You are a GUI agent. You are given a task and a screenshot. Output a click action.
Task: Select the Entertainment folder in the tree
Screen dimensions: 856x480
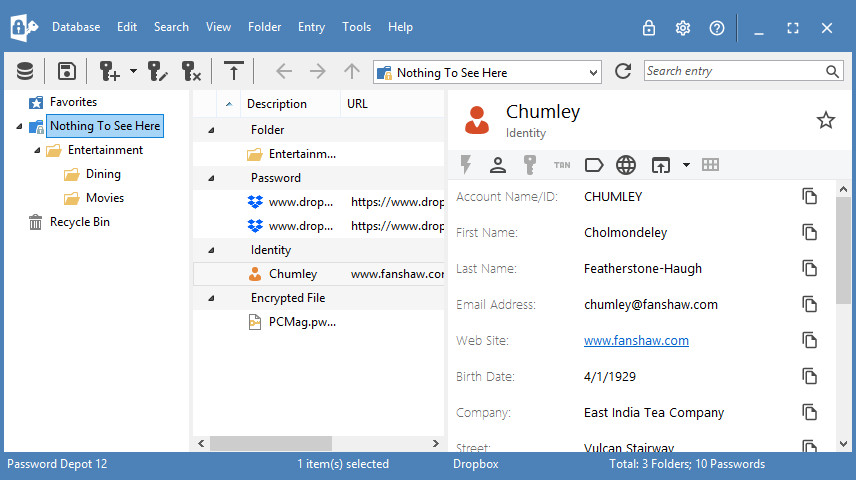[x=105, y=150]
